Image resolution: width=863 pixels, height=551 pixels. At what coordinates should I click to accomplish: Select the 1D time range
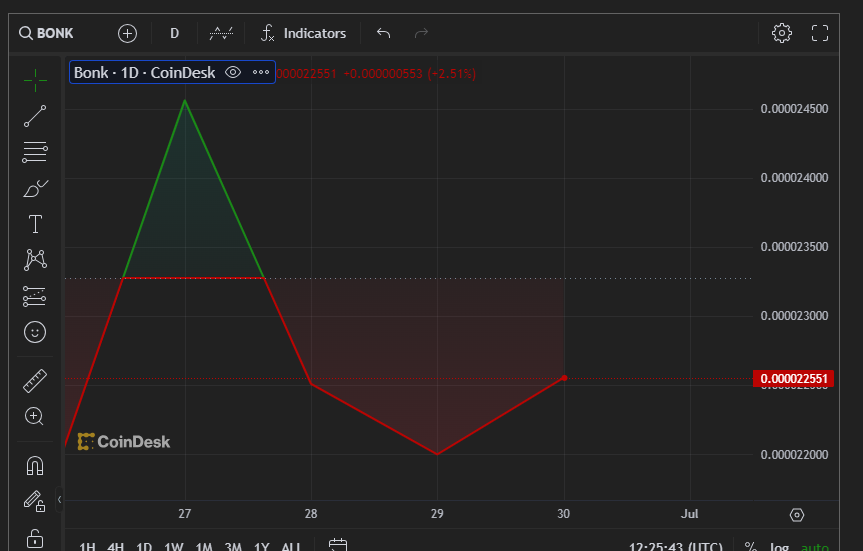[x=144, y=547]
